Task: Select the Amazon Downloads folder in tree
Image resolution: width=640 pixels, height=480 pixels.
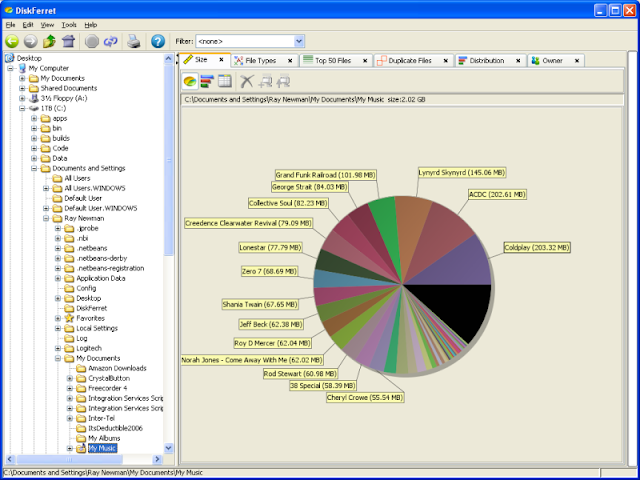Action: [x=116, y=368]
